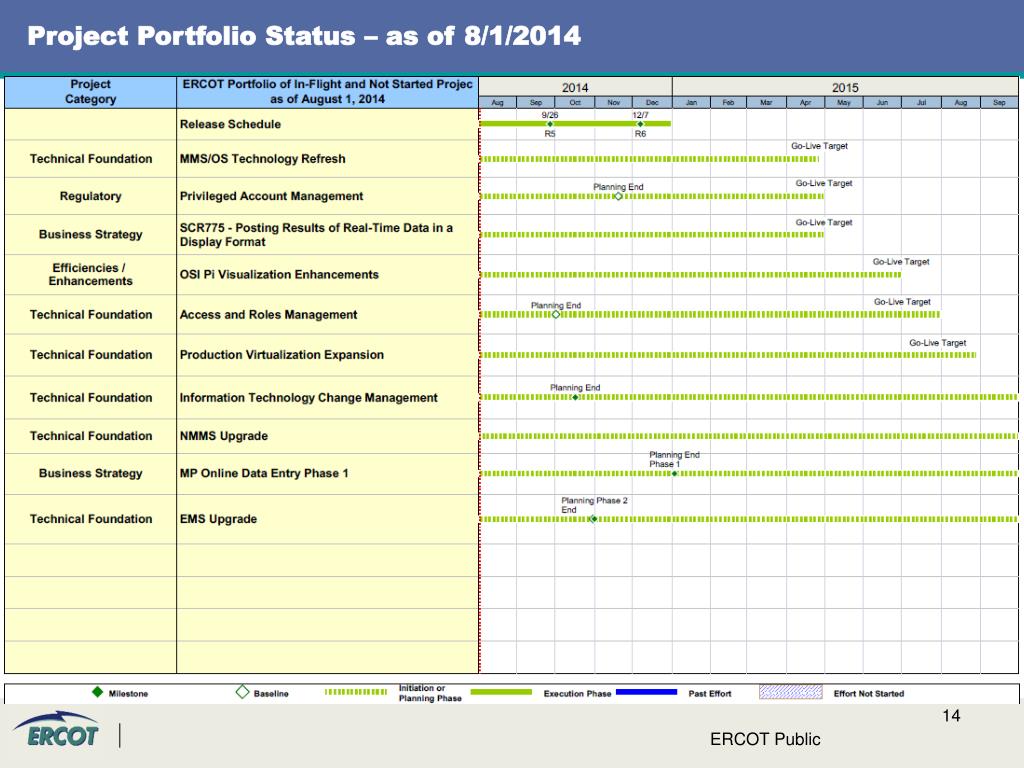
Task: Click the hatched Effort Not Started swatch
Action: pyautogui.click(x=791, y=692)
